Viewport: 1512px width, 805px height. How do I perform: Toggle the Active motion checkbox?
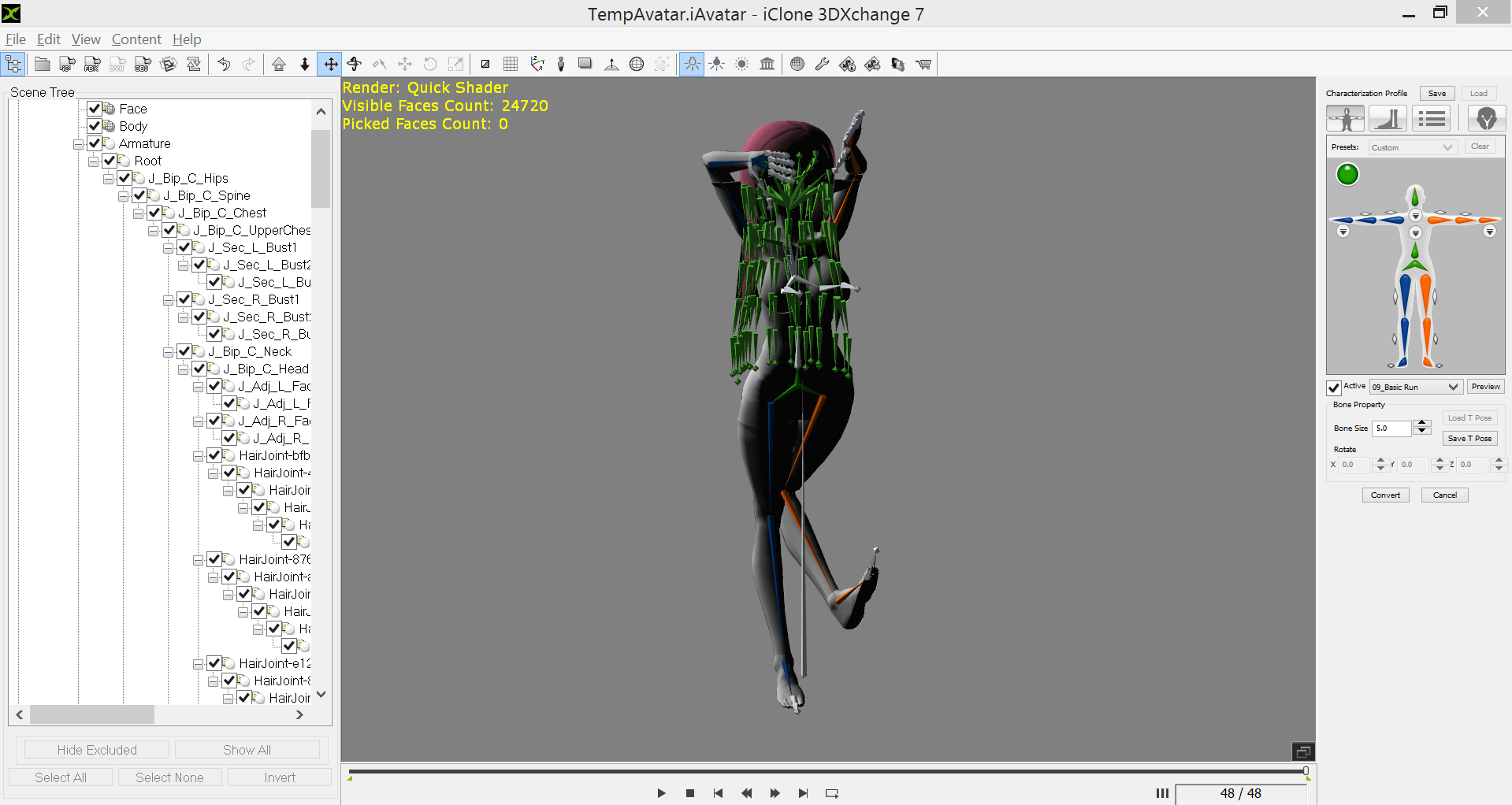tap(1334, 388)
